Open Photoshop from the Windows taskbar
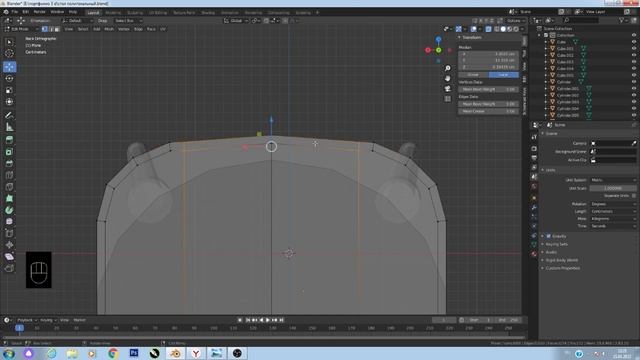The image size is (640, 360). (x=134, y=353)
